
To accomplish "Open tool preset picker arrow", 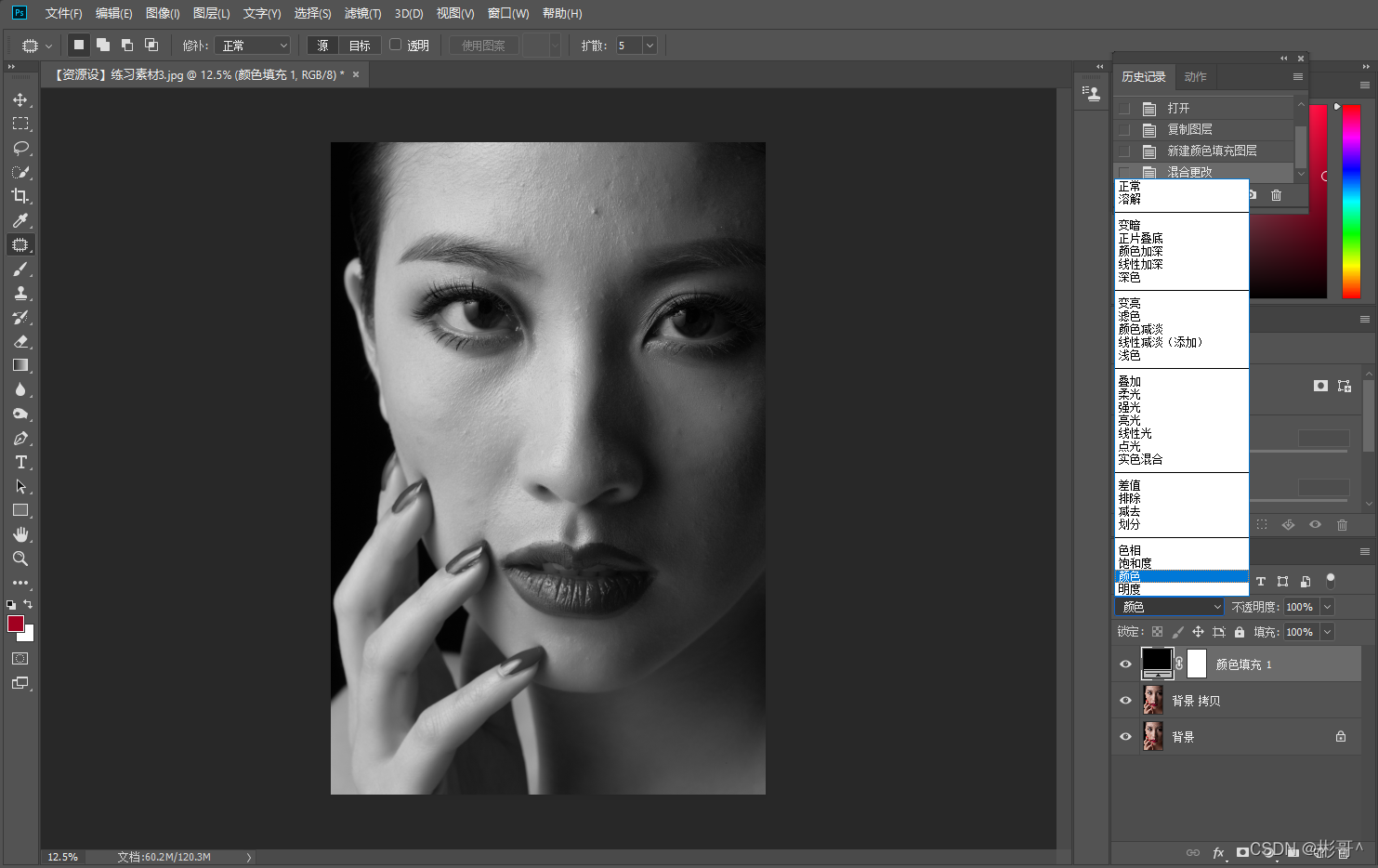I will (48, 46).
